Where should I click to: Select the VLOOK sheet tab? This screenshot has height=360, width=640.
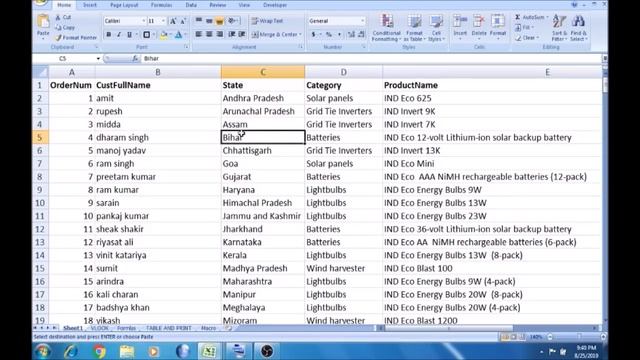pos(100,328)
